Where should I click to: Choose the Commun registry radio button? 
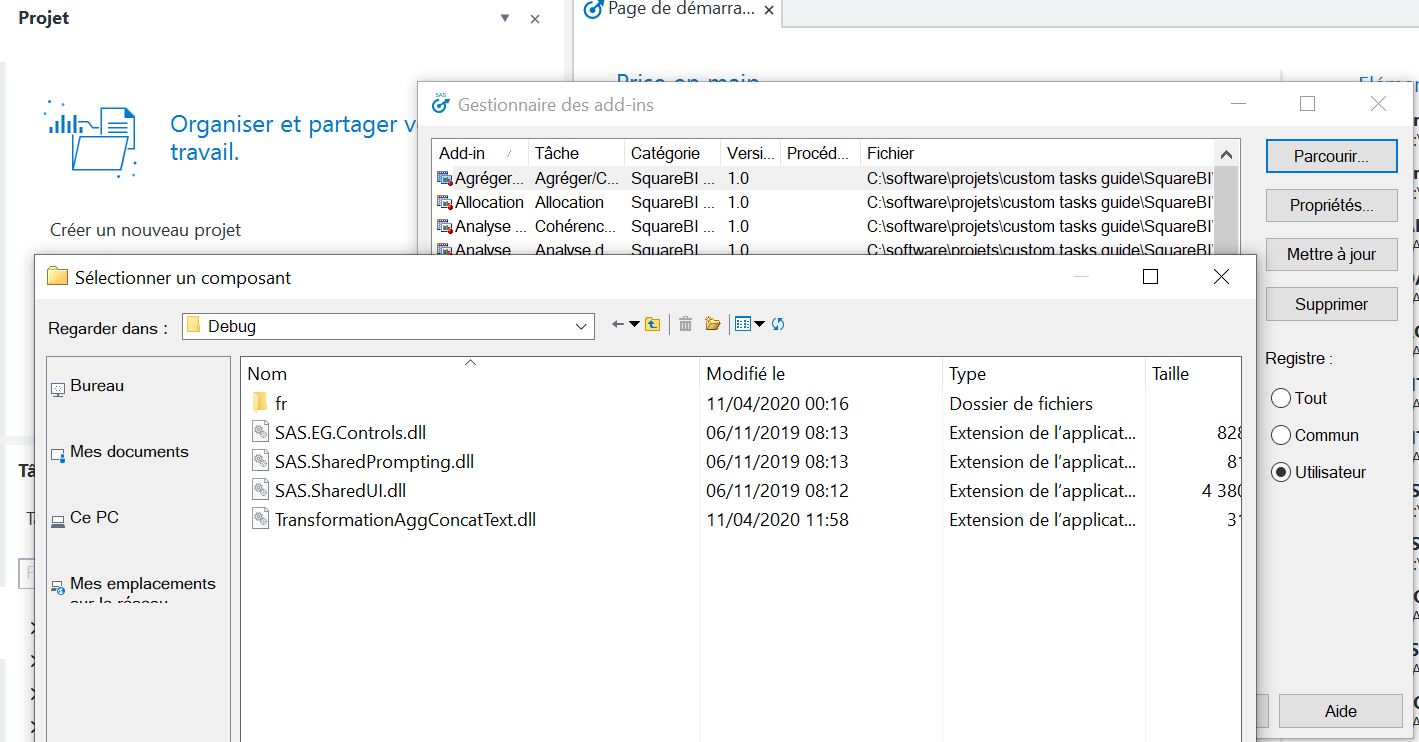(x=1281, y=435)
